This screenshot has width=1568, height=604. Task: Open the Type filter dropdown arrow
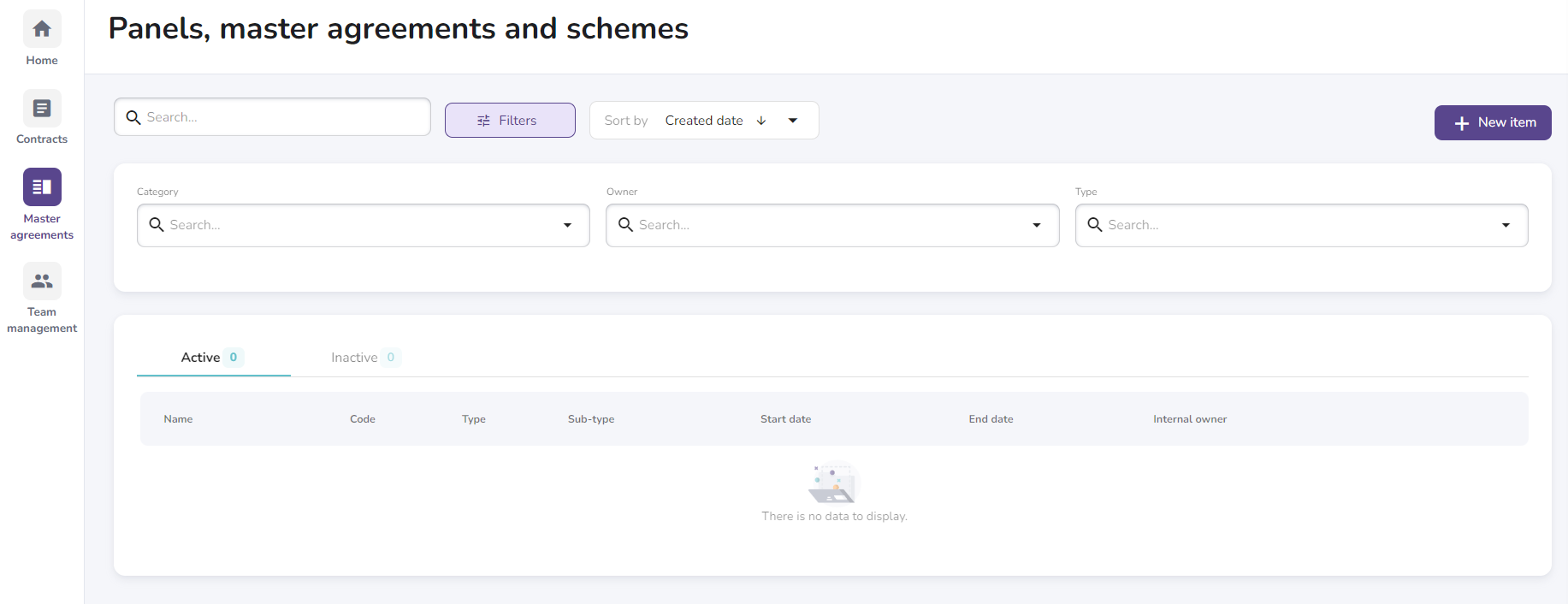coord(1506,225)
